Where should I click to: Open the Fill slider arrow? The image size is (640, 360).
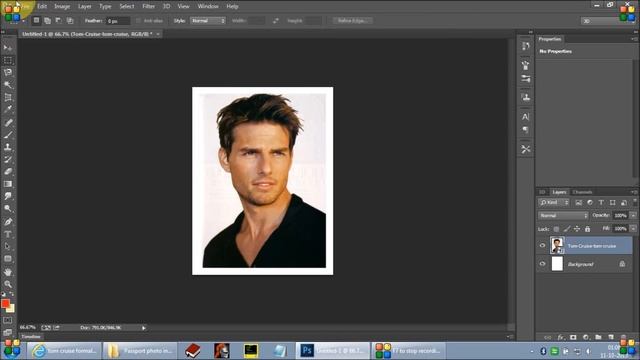point(633,229)
